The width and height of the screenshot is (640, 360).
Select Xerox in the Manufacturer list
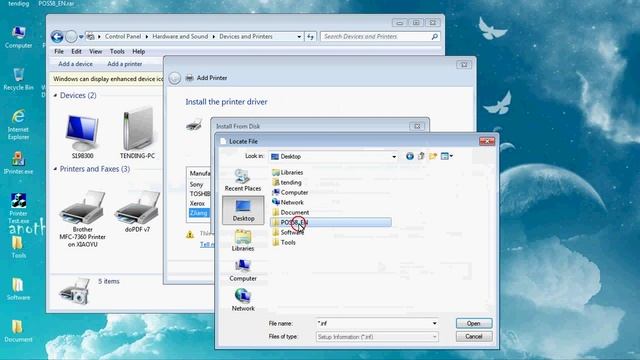coord(197,203)
